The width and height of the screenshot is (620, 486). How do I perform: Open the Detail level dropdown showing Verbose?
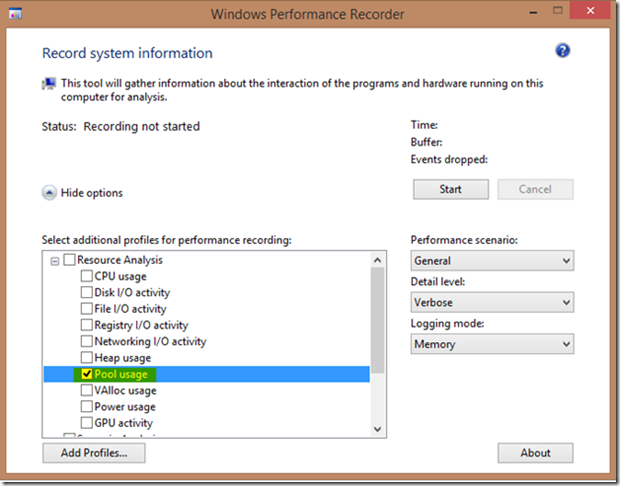(492, 303)
